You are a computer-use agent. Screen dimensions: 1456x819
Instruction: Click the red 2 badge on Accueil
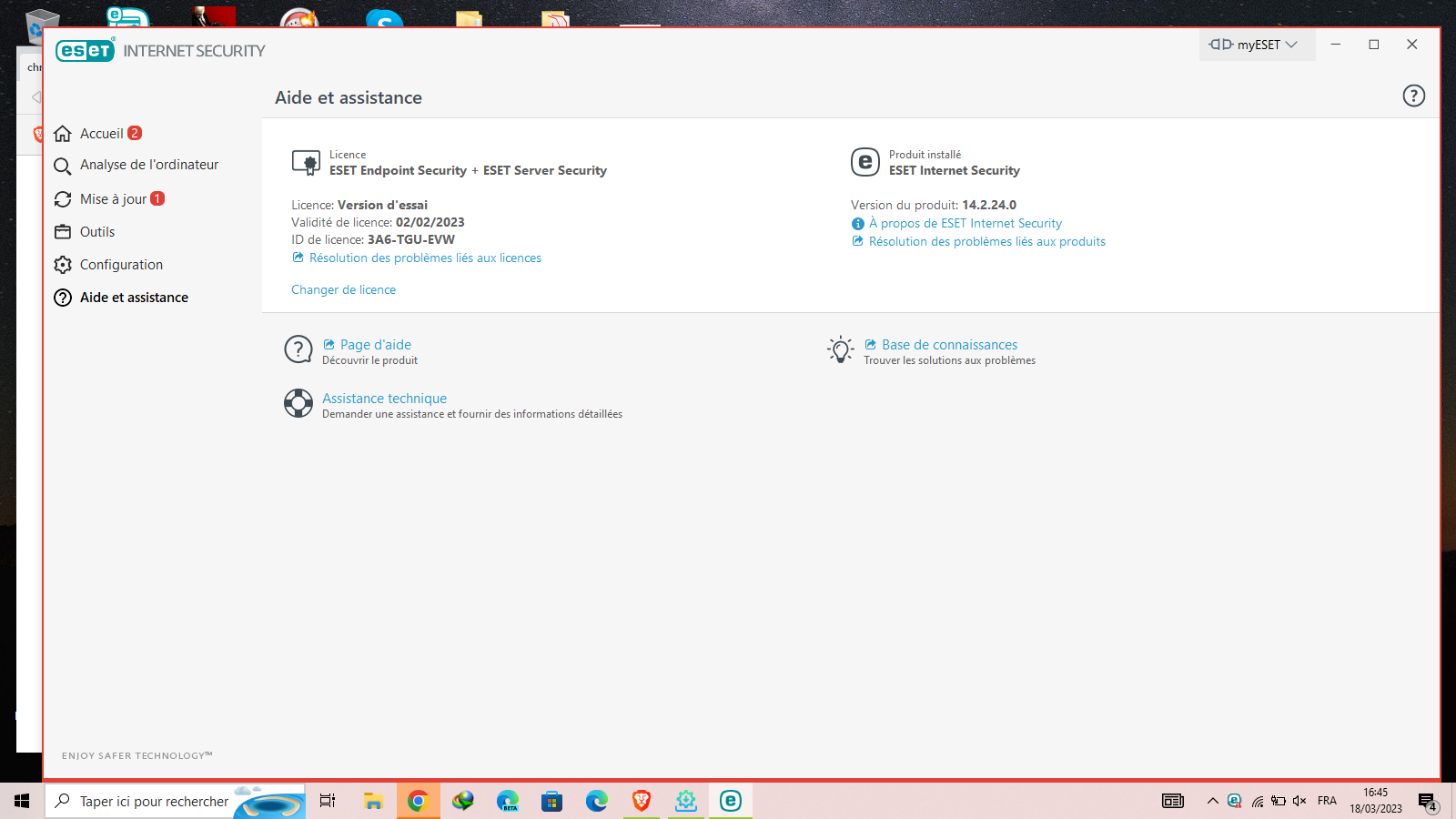[x=135, y=133]
